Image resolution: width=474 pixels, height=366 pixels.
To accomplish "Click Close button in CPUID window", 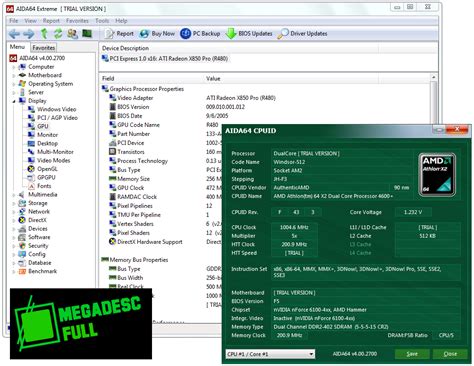I will pyautogui.click(x=450, y=354).
